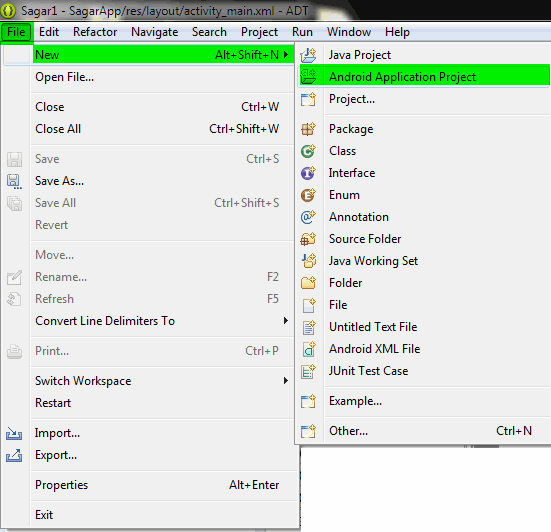Open the Refactor menu
The height and width of the screenshot is (532, 551).
(x=95, y=32)
